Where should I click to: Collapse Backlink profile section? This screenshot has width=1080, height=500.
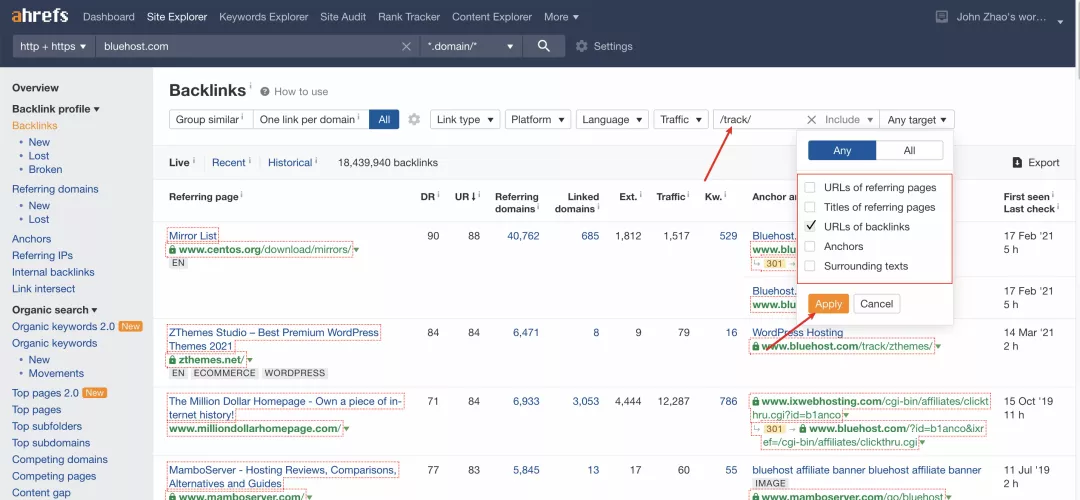(56, 109)
